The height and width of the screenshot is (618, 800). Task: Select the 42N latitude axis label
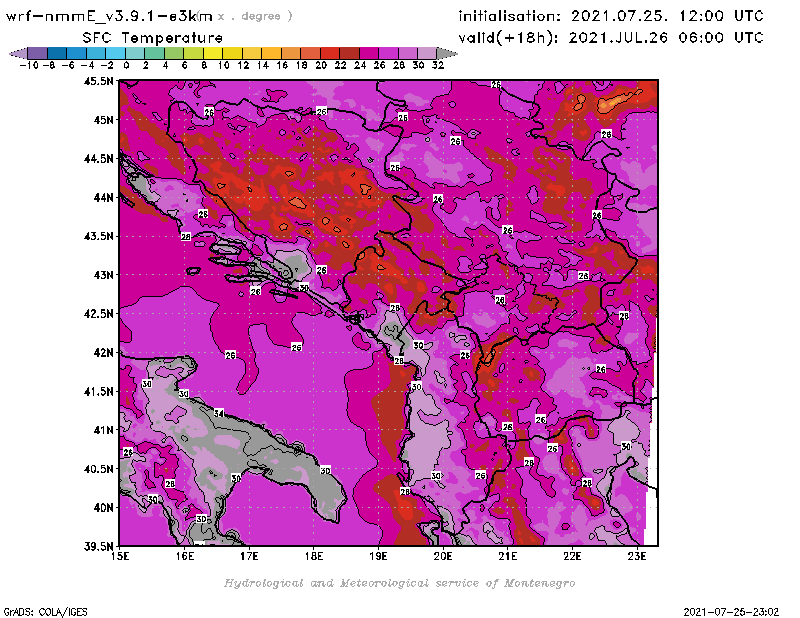(x=102, y=352)
